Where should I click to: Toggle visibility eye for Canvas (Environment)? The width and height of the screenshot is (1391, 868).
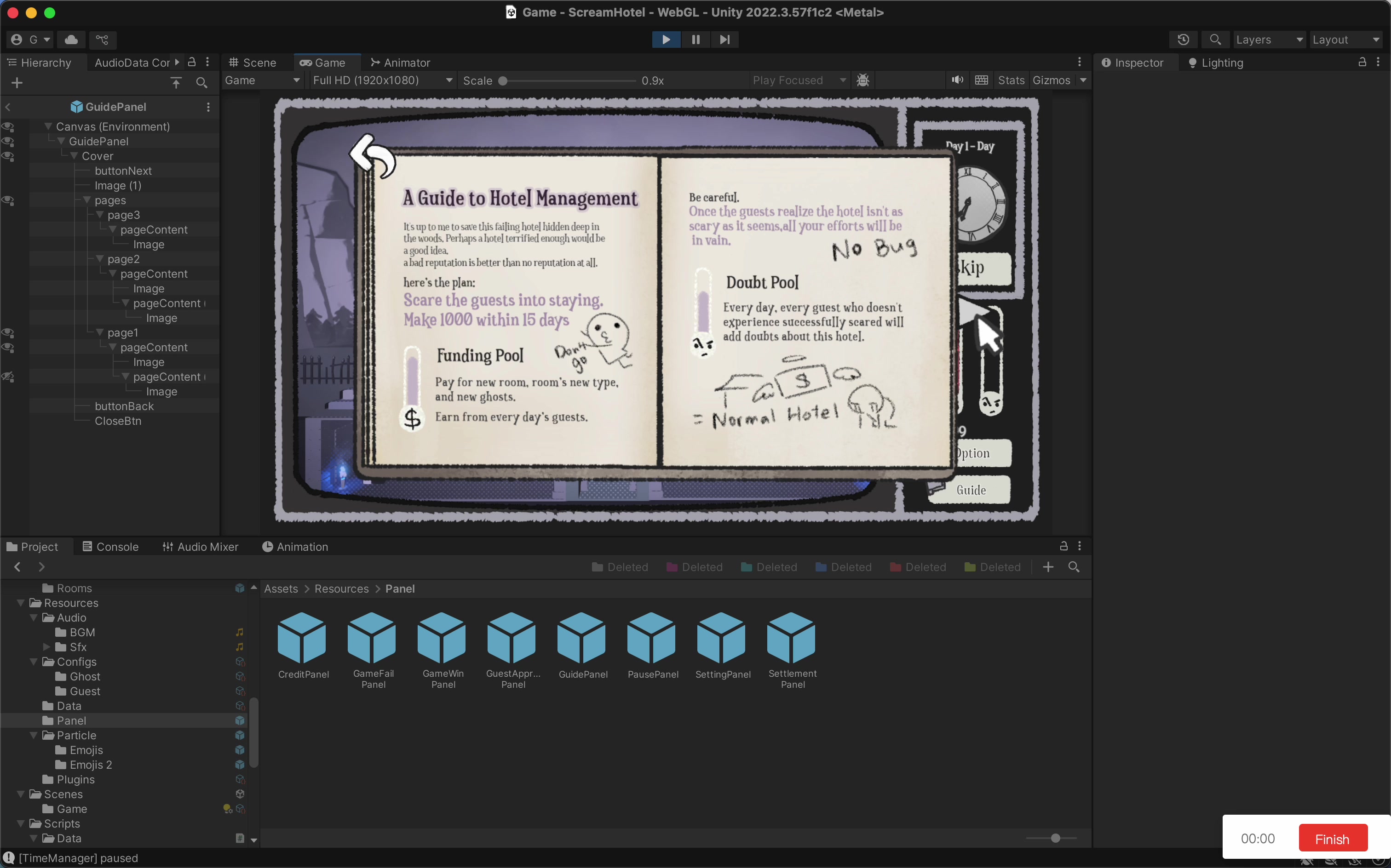(8, 127)
